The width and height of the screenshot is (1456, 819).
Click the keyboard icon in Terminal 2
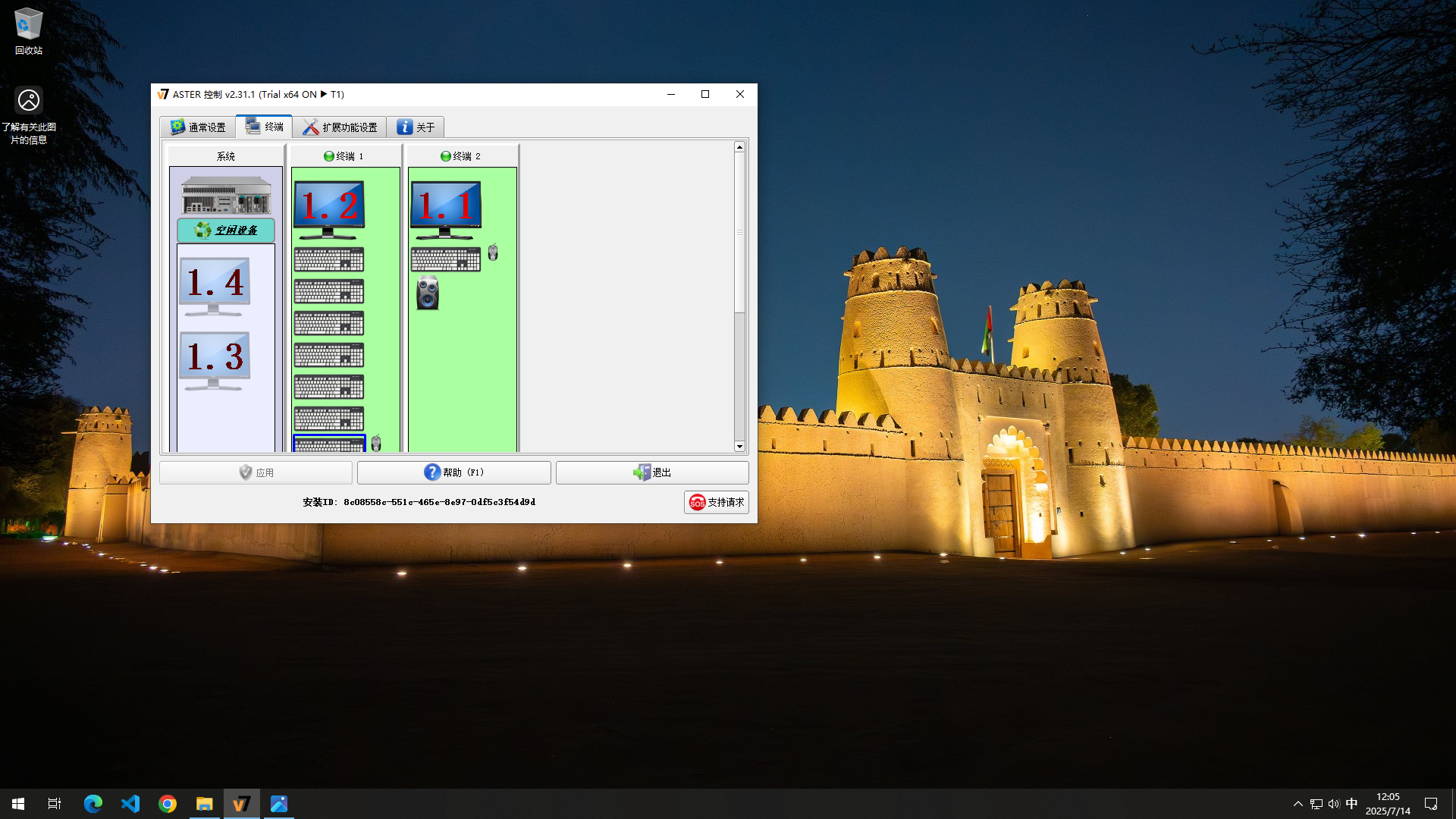(x=445, y=259)
